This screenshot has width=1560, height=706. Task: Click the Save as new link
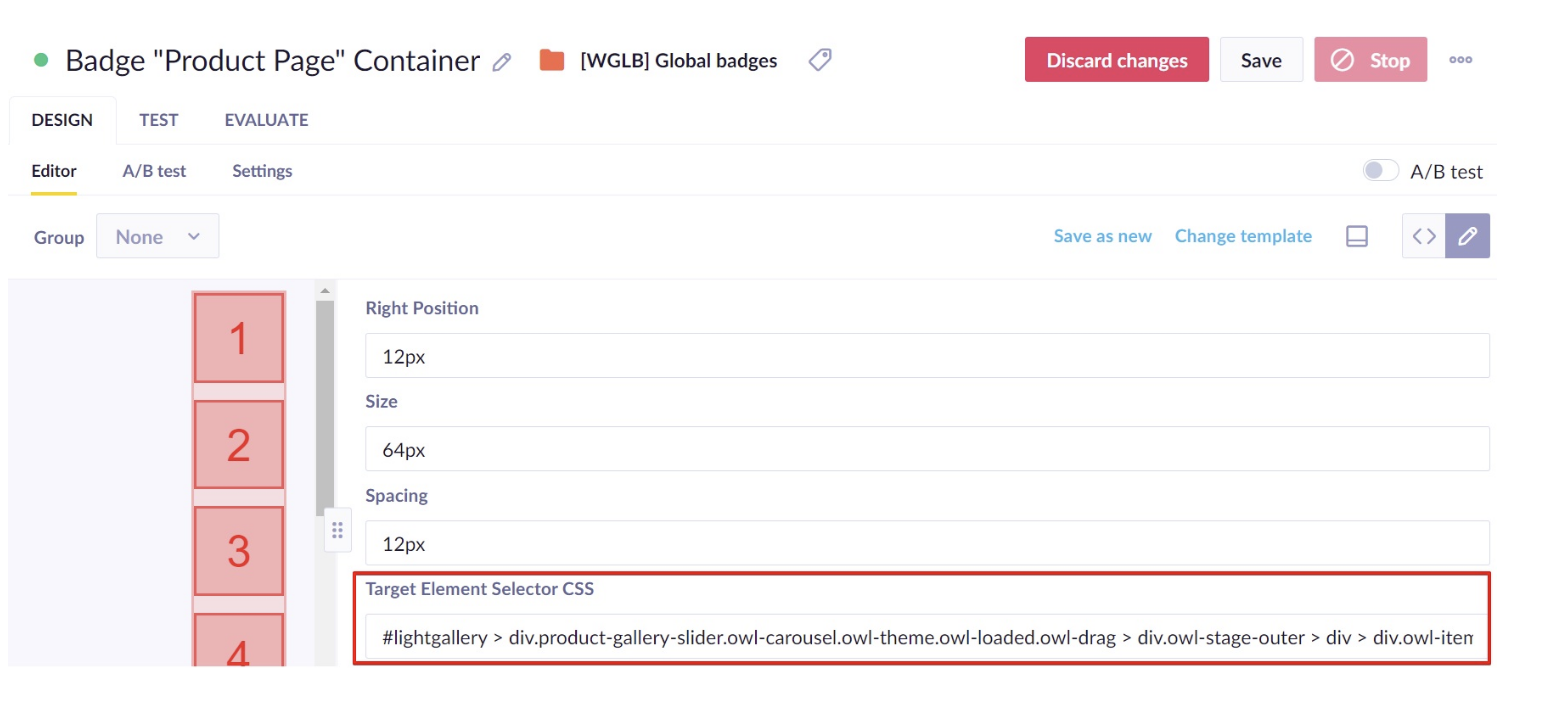(1103, 236)
